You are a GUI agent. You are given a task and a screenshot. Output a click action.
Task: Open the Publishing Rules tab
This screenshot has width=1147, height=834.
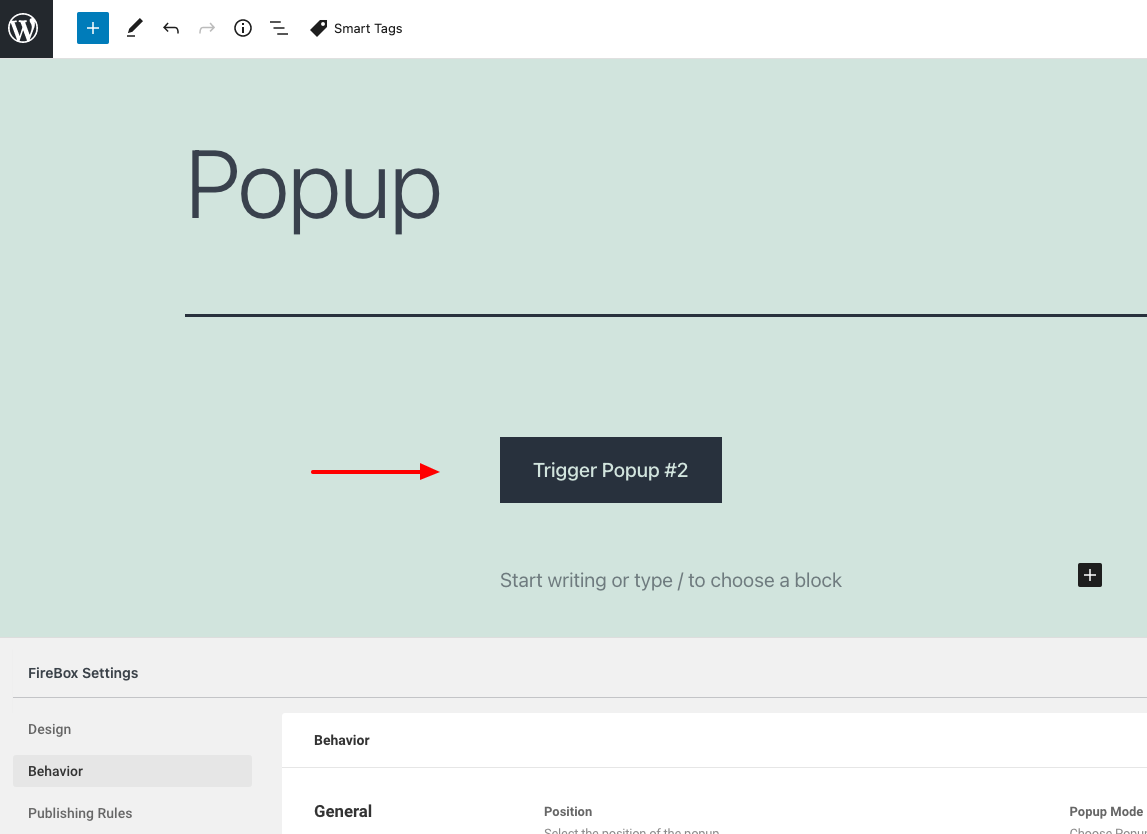[80, 813]
